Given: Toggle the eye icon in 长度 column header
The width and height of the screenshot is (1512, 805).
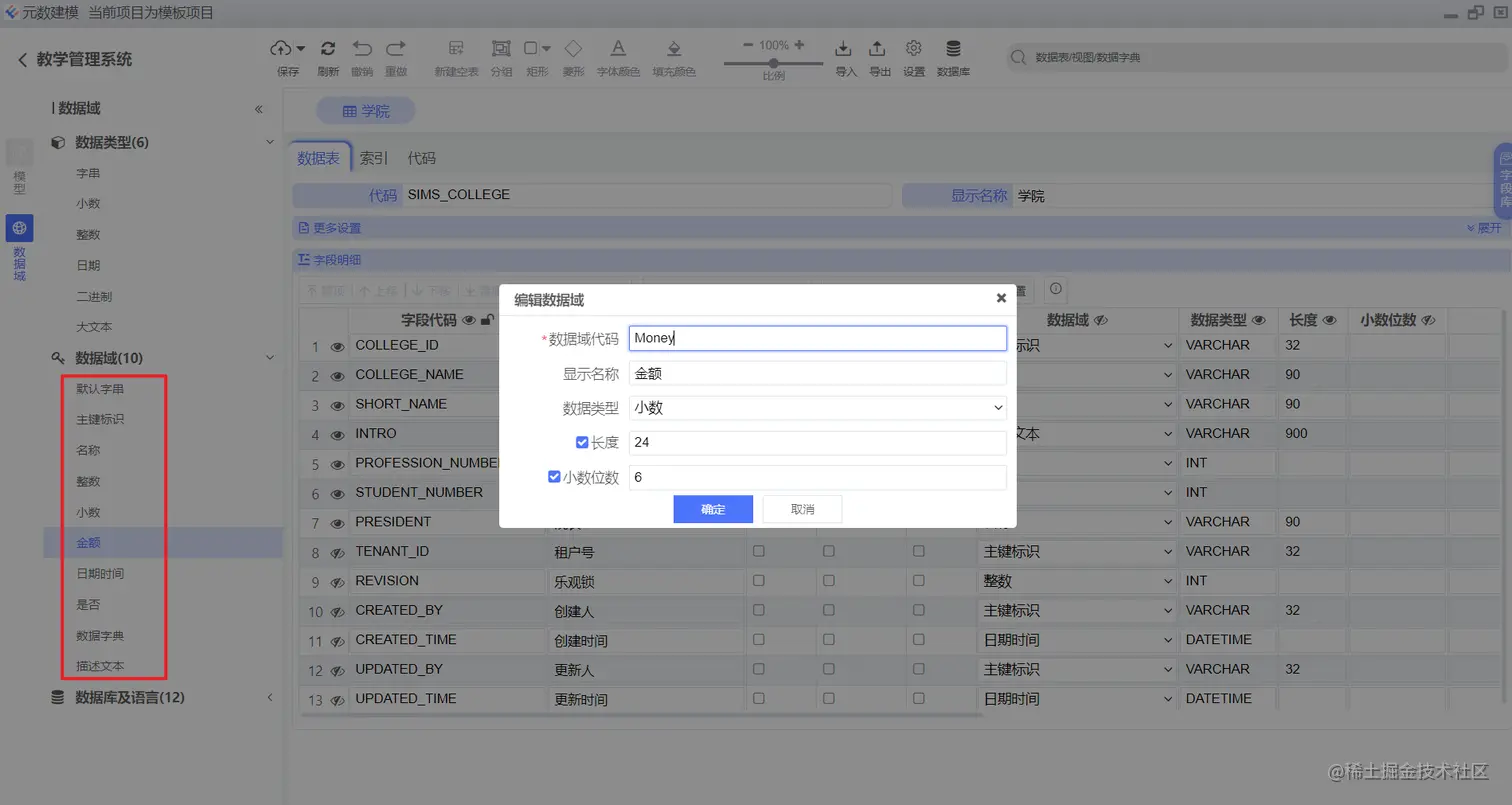Looking at the screenshot, I should tap(1330, 320).
